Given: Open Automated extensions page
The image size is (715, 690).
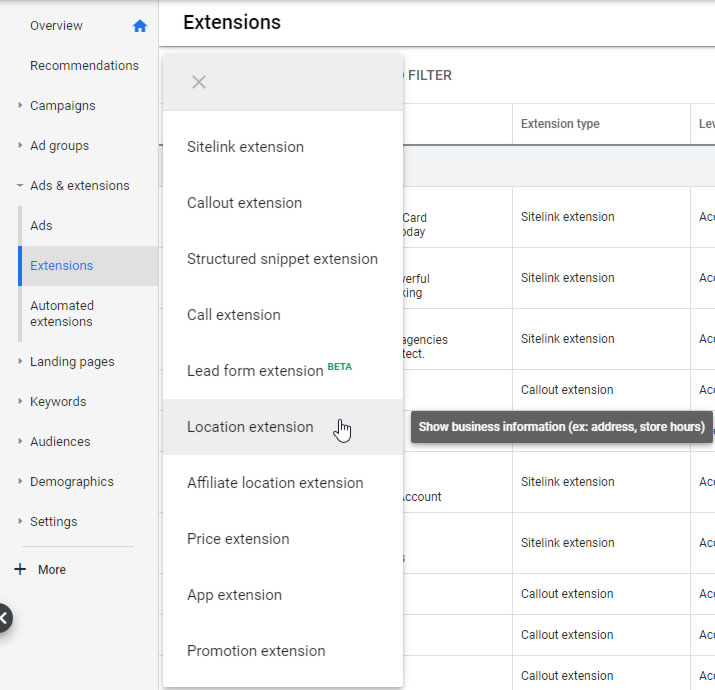Looking at the screenshot, I should (62, 313).
